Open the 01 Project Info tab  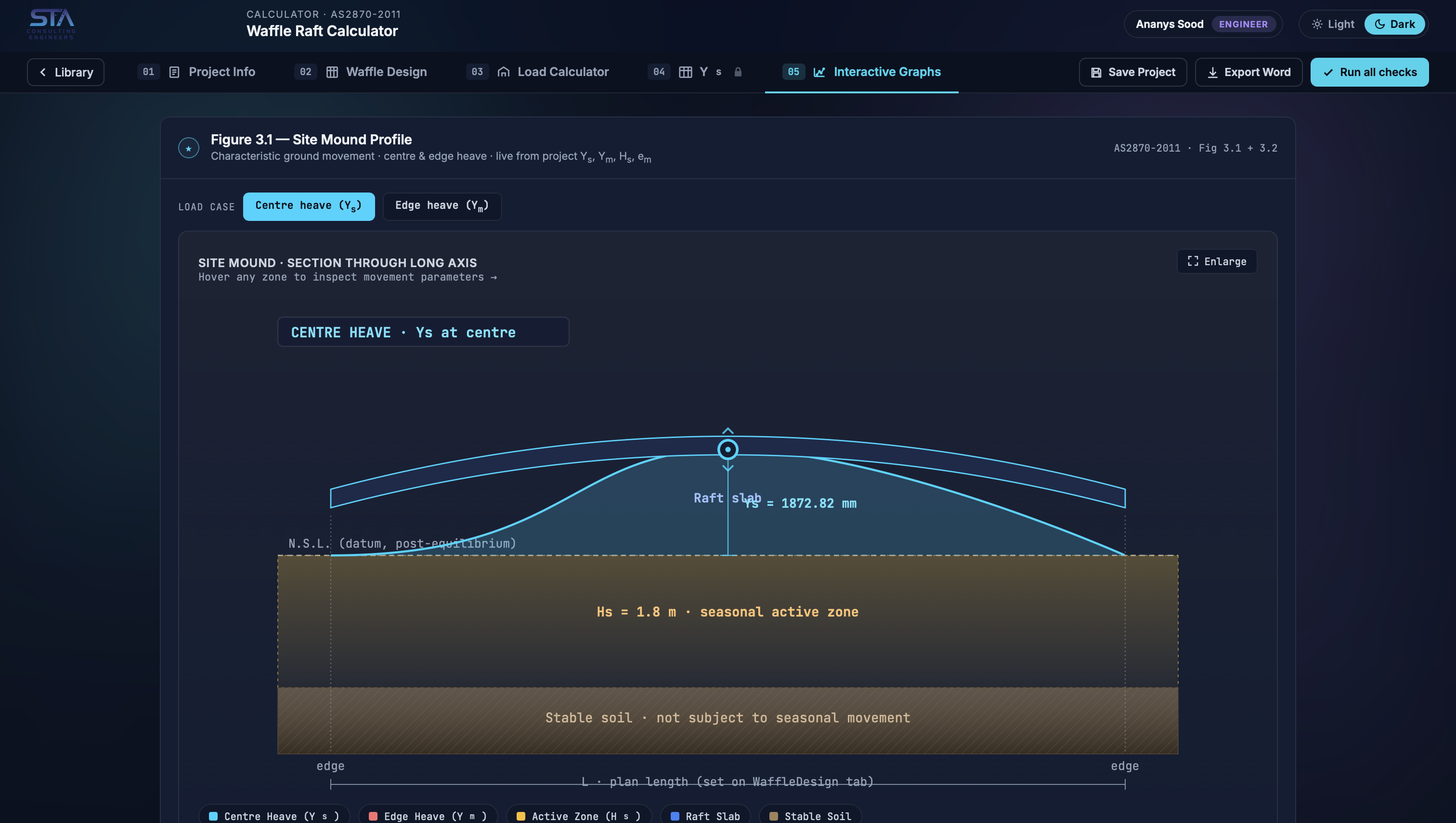[196, 72]
